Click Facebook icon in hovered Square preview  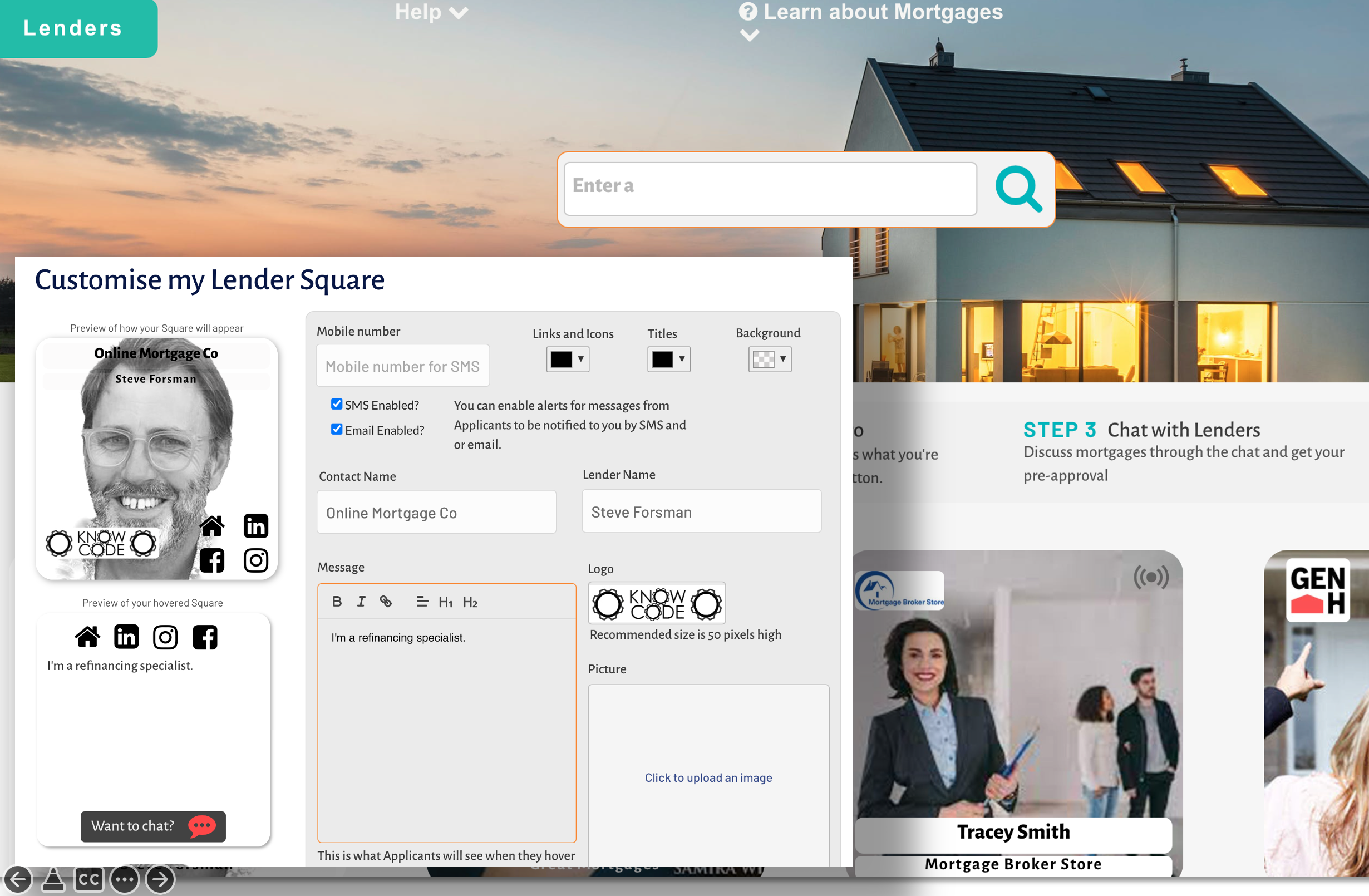(205, 637)
